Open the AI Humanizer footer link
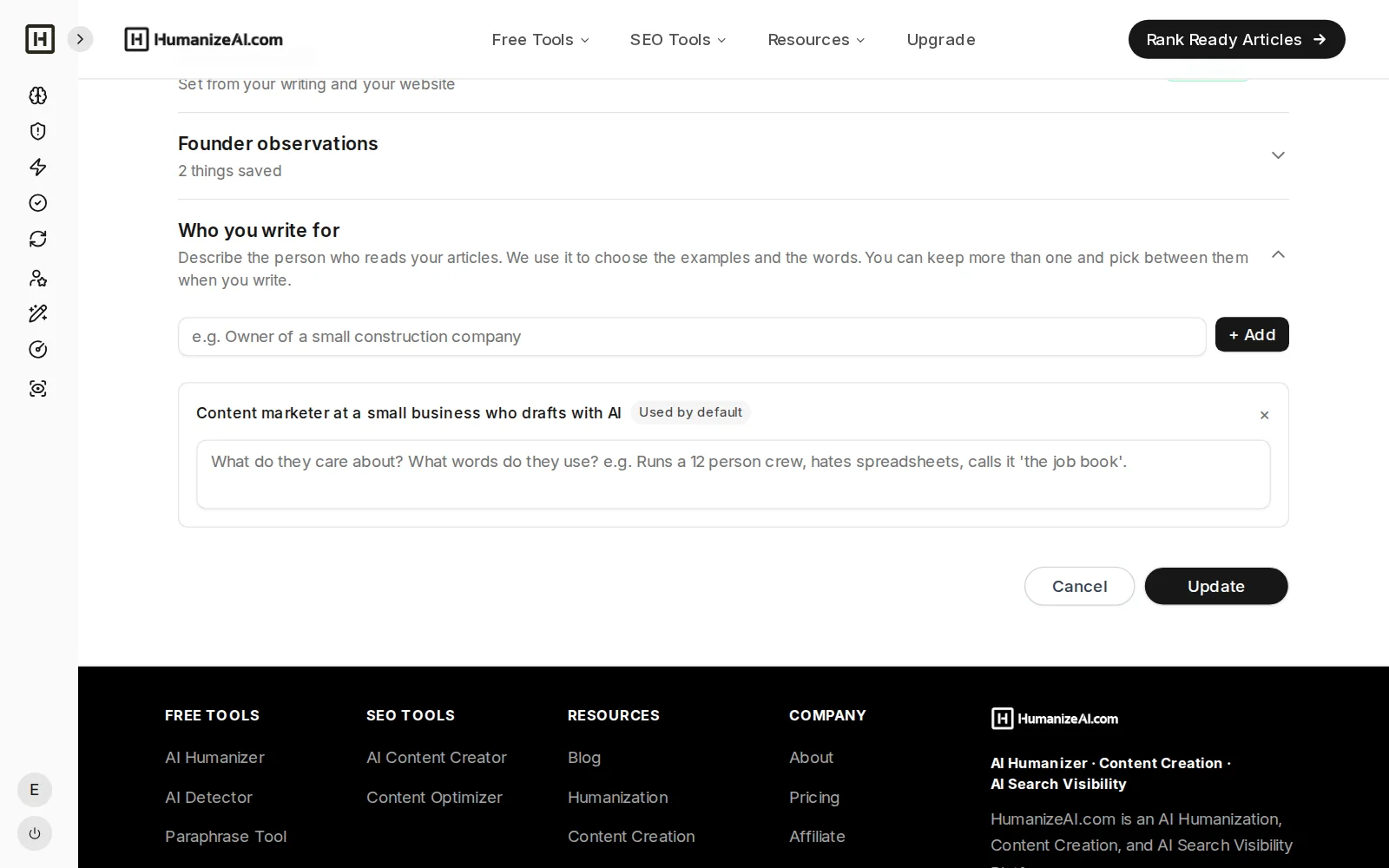The height and width of the screenshot is (868, 1389). pos(214,758)
